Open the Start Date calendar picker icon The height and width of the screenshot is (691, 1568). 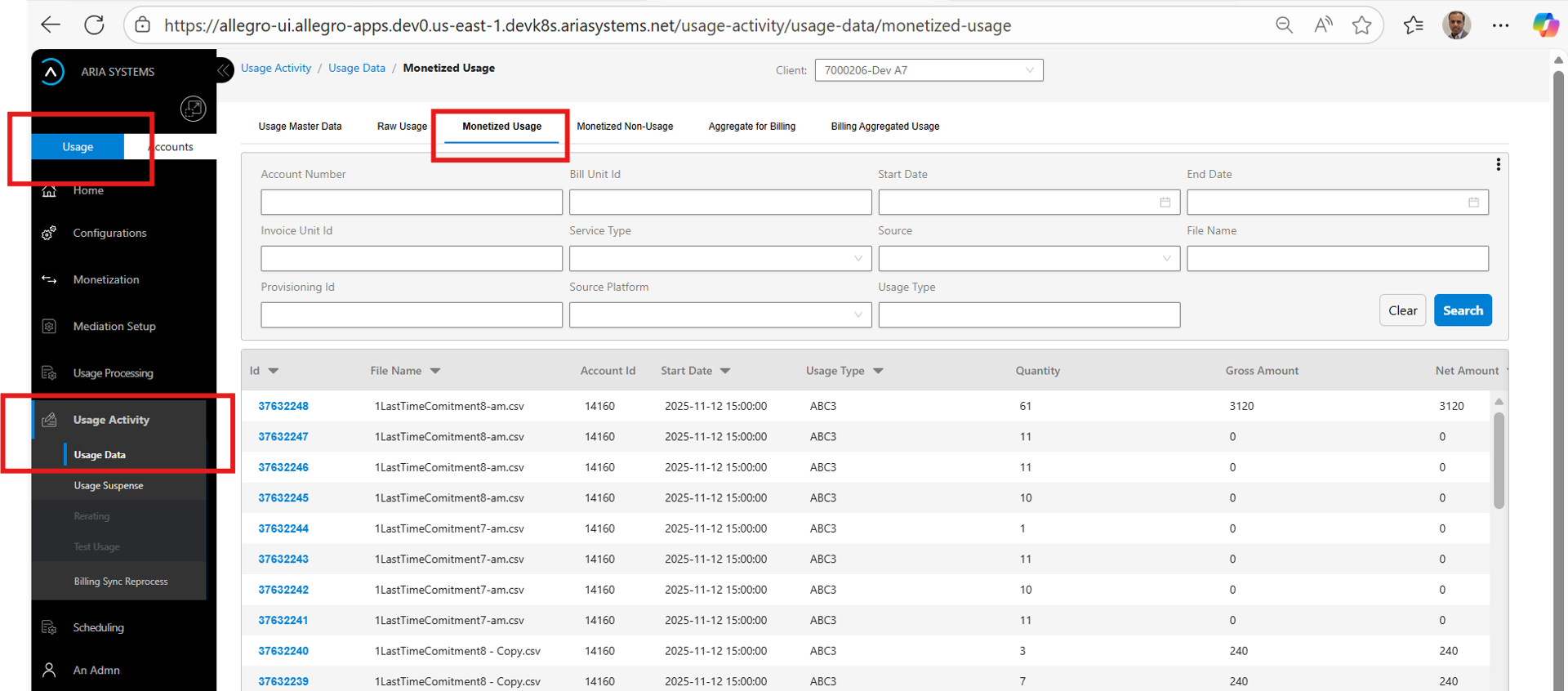tap(1165, 203)
